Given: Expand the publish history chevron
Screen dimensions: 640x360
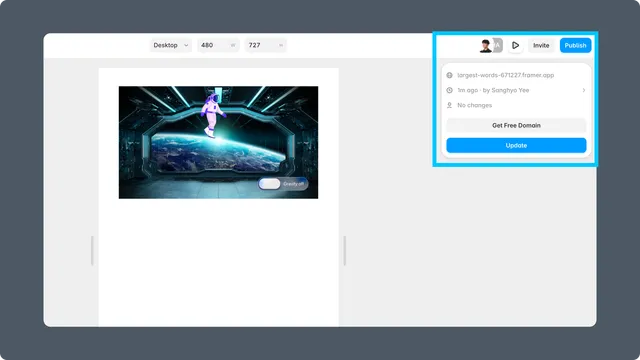Looking at the screenshot, I should click(x=584, y=90).
